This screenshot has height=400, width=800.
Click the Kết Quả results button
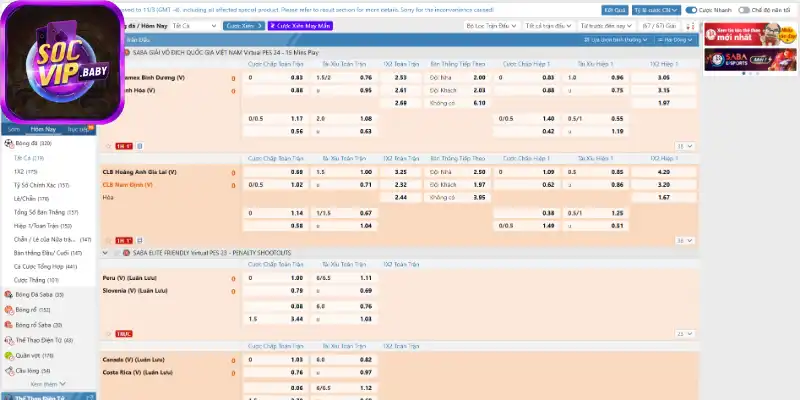pos(621,10)
